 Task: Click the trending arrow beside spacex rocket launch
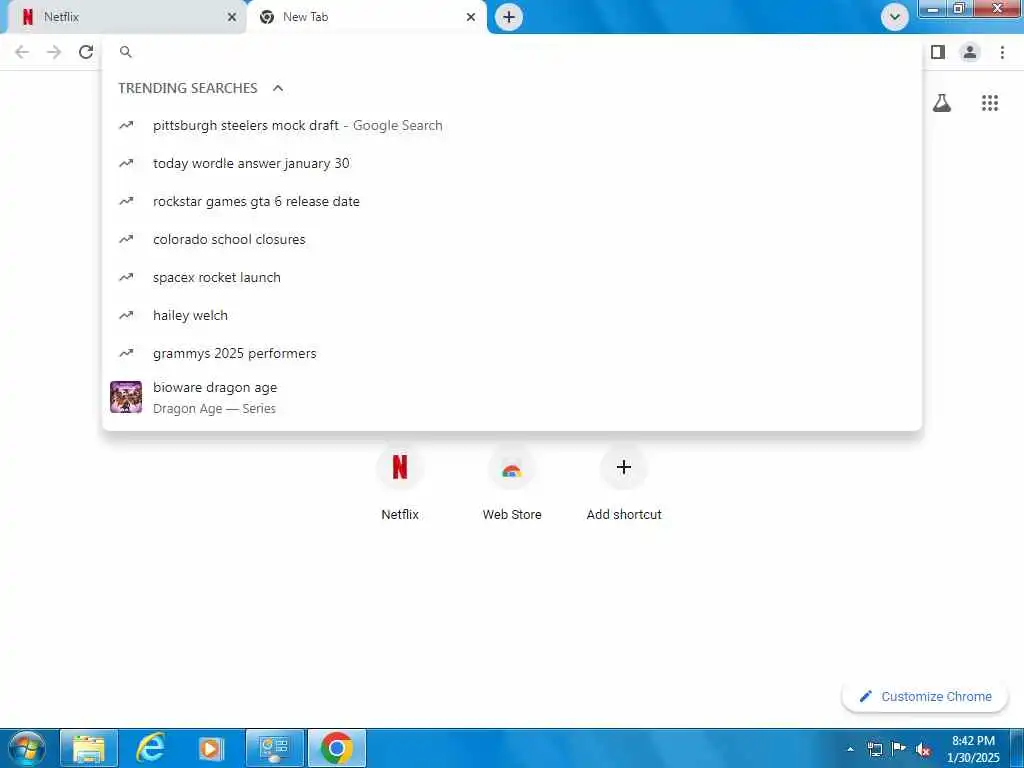click(126, 277)
